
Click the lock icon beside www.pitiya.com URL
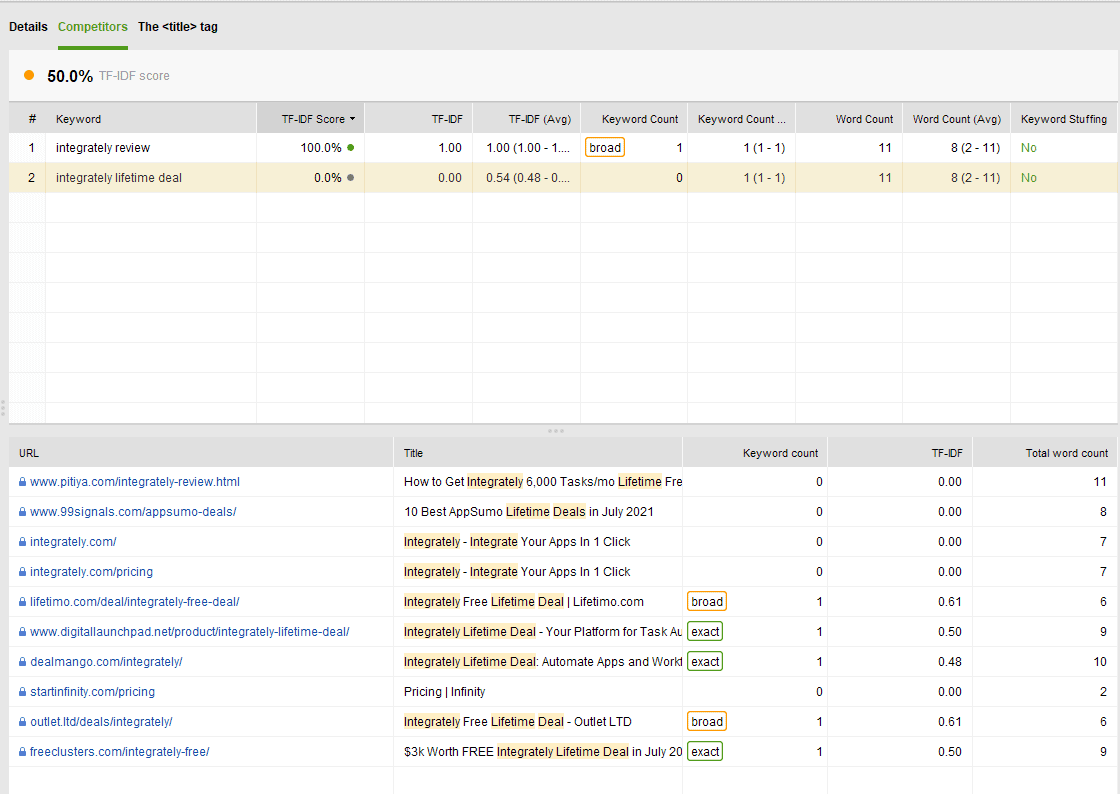click(x=23, y=482)
